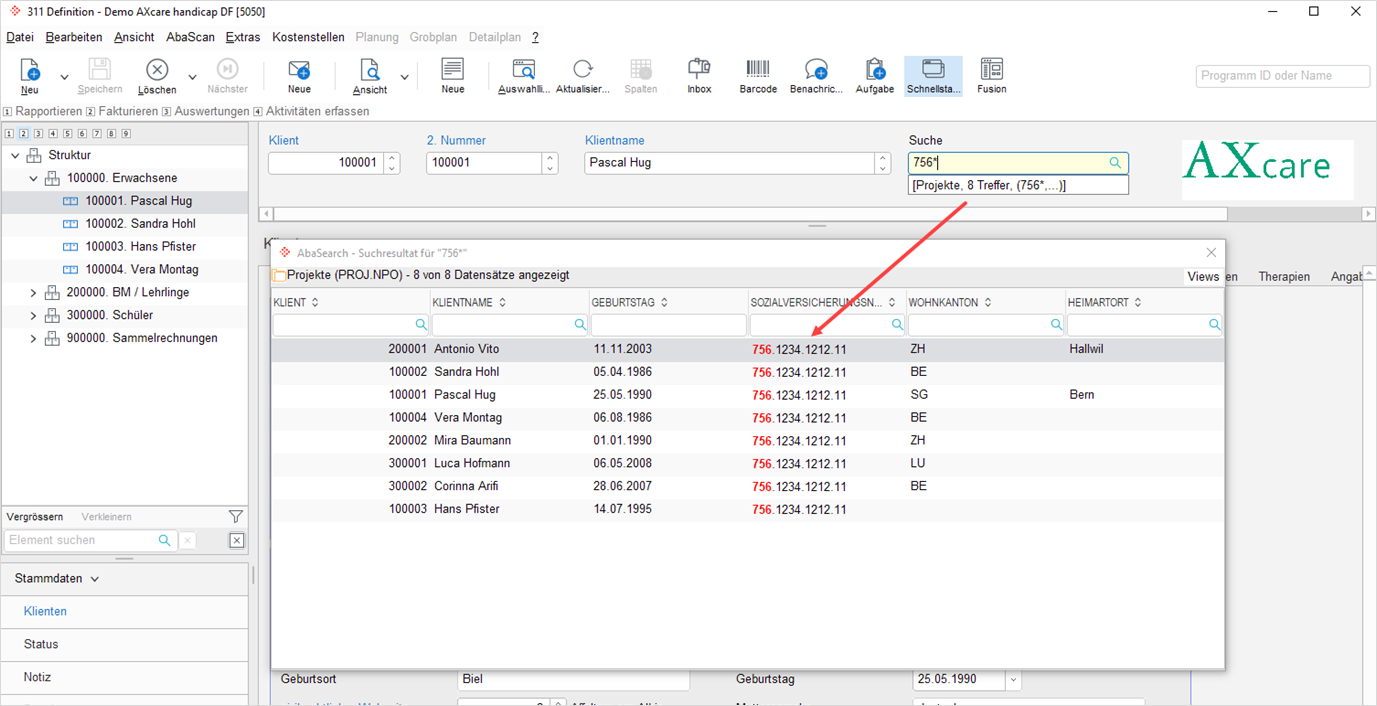Sort by the GEBURTSTAG column header
This screenshot has height=706, width=1377.
(x=669, y=302)
